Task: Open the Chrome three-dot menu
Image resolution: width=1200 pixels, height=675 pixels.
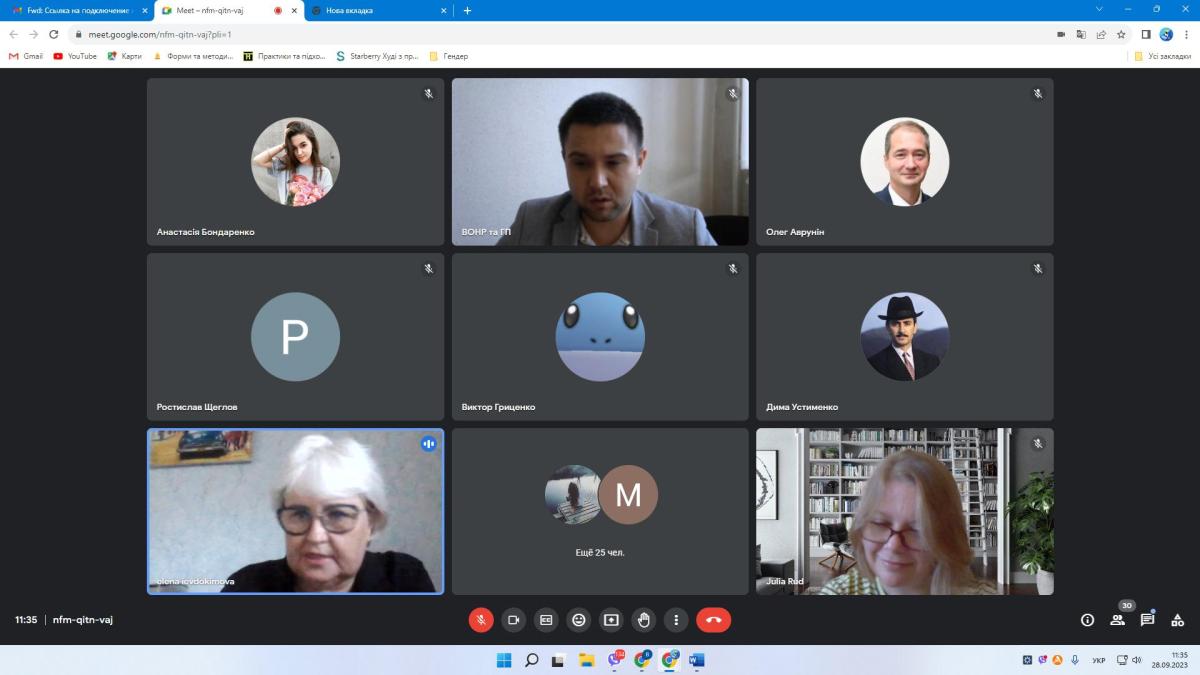Action: click(x=1186, y=34)
